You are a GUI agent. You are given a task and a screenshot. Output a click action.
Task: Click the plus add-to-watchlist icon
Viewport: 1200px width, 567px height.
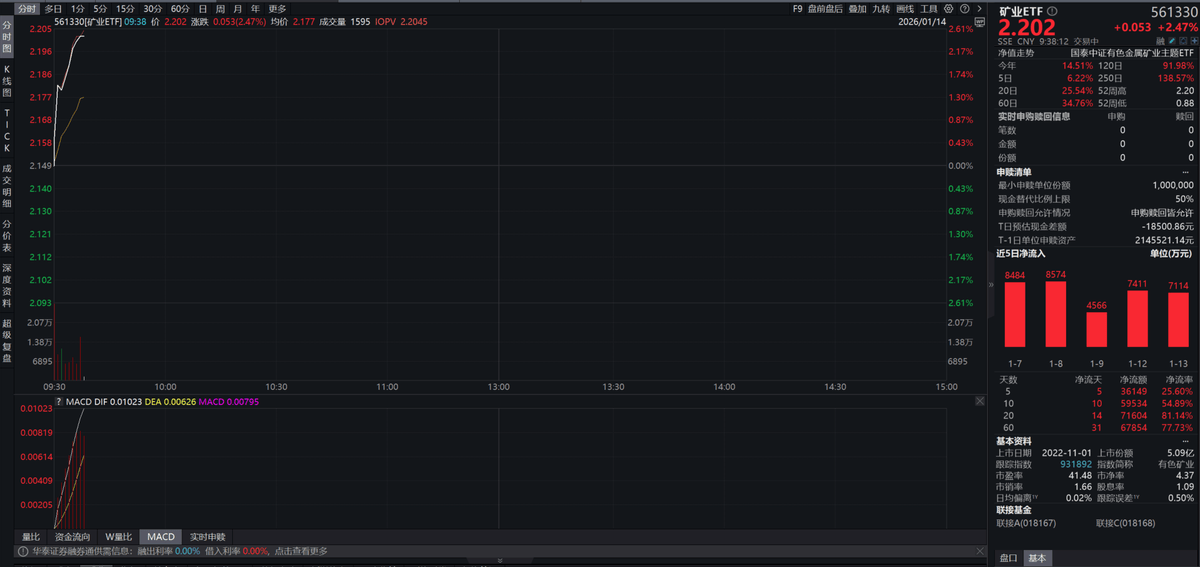point(1191,41)
